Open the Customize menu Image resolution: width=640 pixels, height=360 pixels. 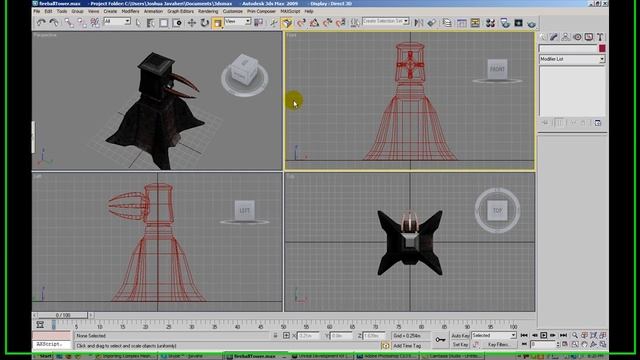(233, 11)
